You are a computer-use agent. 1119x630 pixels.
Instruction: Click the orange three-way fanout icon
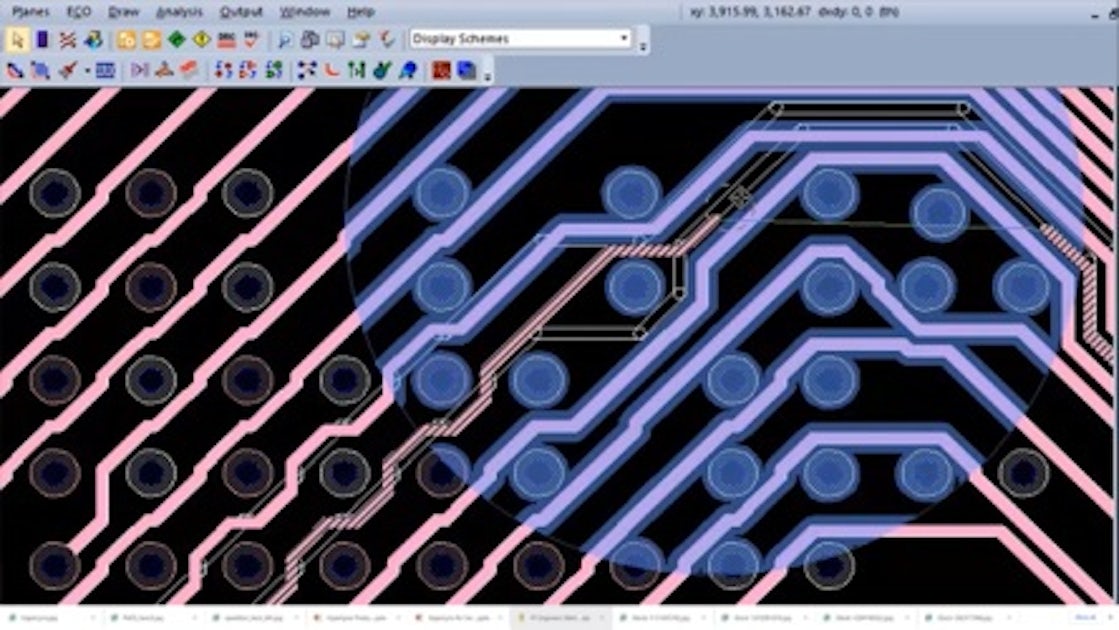(x=164, y=70)
